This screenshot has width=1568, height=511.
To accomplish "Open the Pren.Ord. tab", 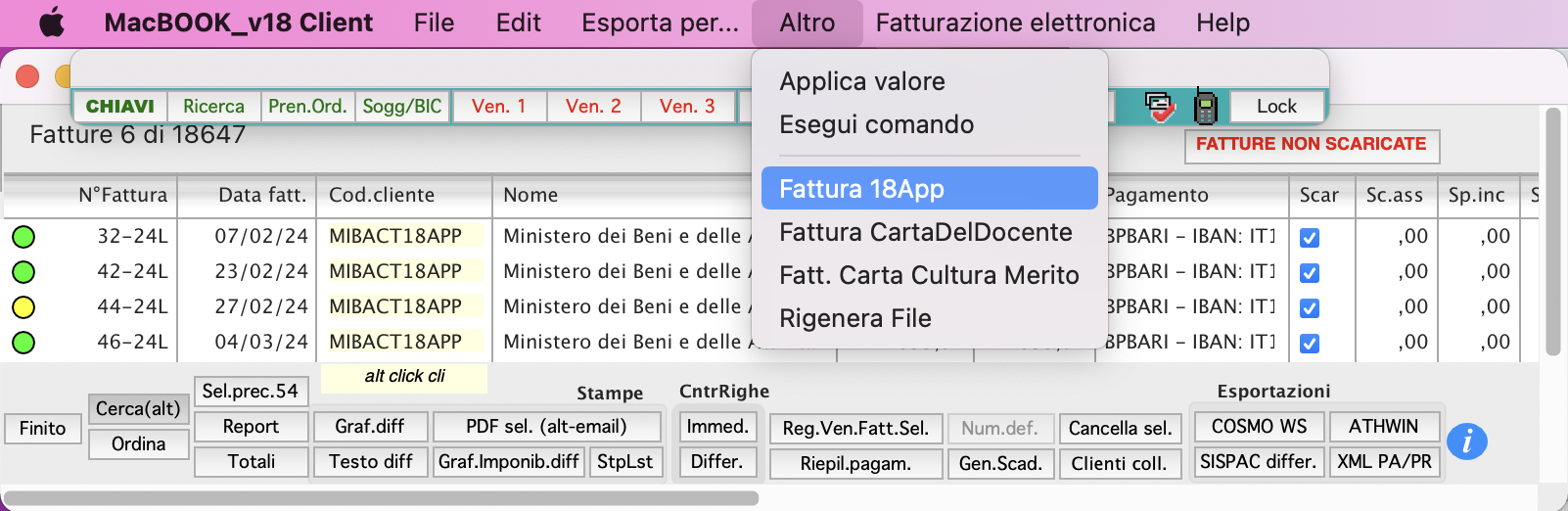I will tap(307, 106).
